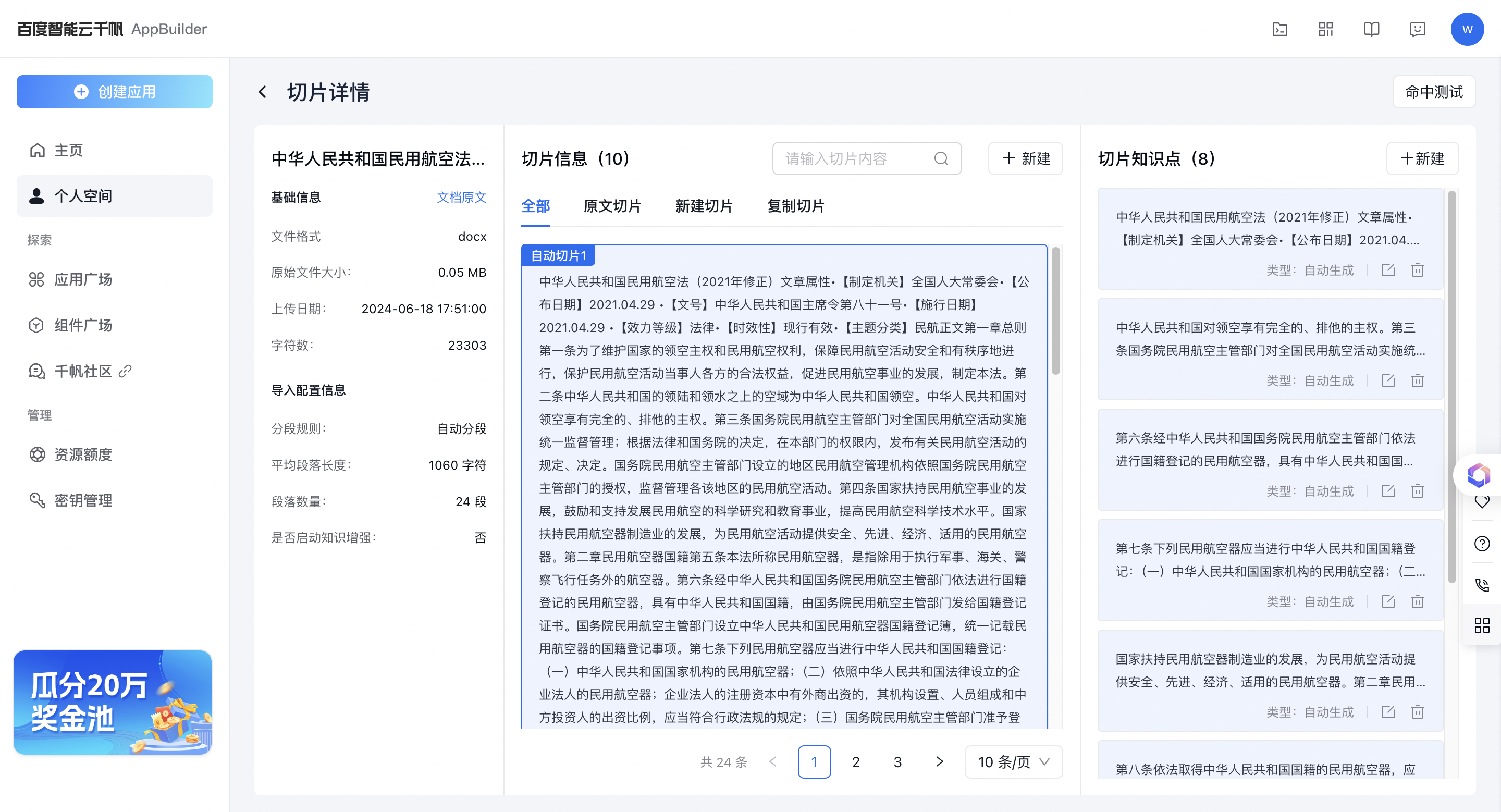Delete the knowledge point 国家扶持民用航空器制造业
1501x812 pixels.
(1417, 712)
